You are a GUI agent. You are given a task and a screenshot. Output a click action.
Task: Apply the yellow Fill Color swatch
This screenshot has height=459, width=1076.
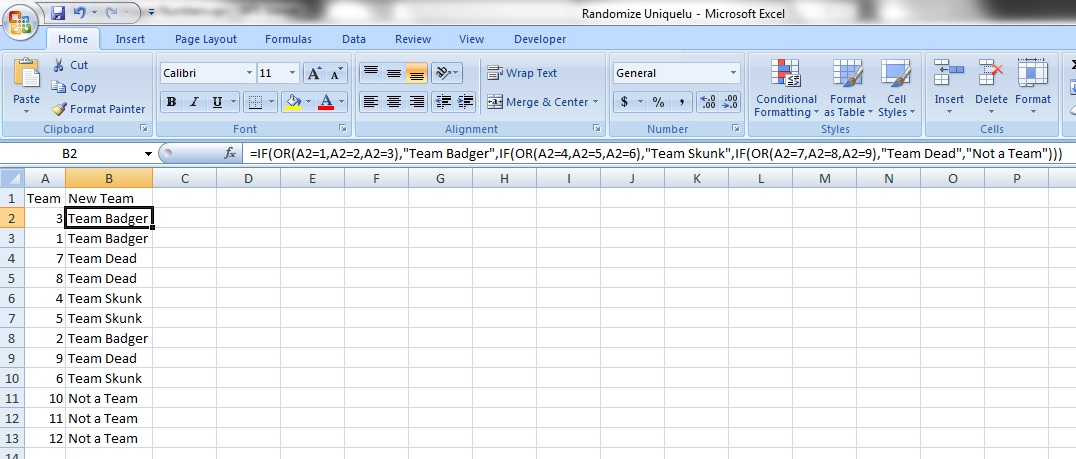point(293,102)
